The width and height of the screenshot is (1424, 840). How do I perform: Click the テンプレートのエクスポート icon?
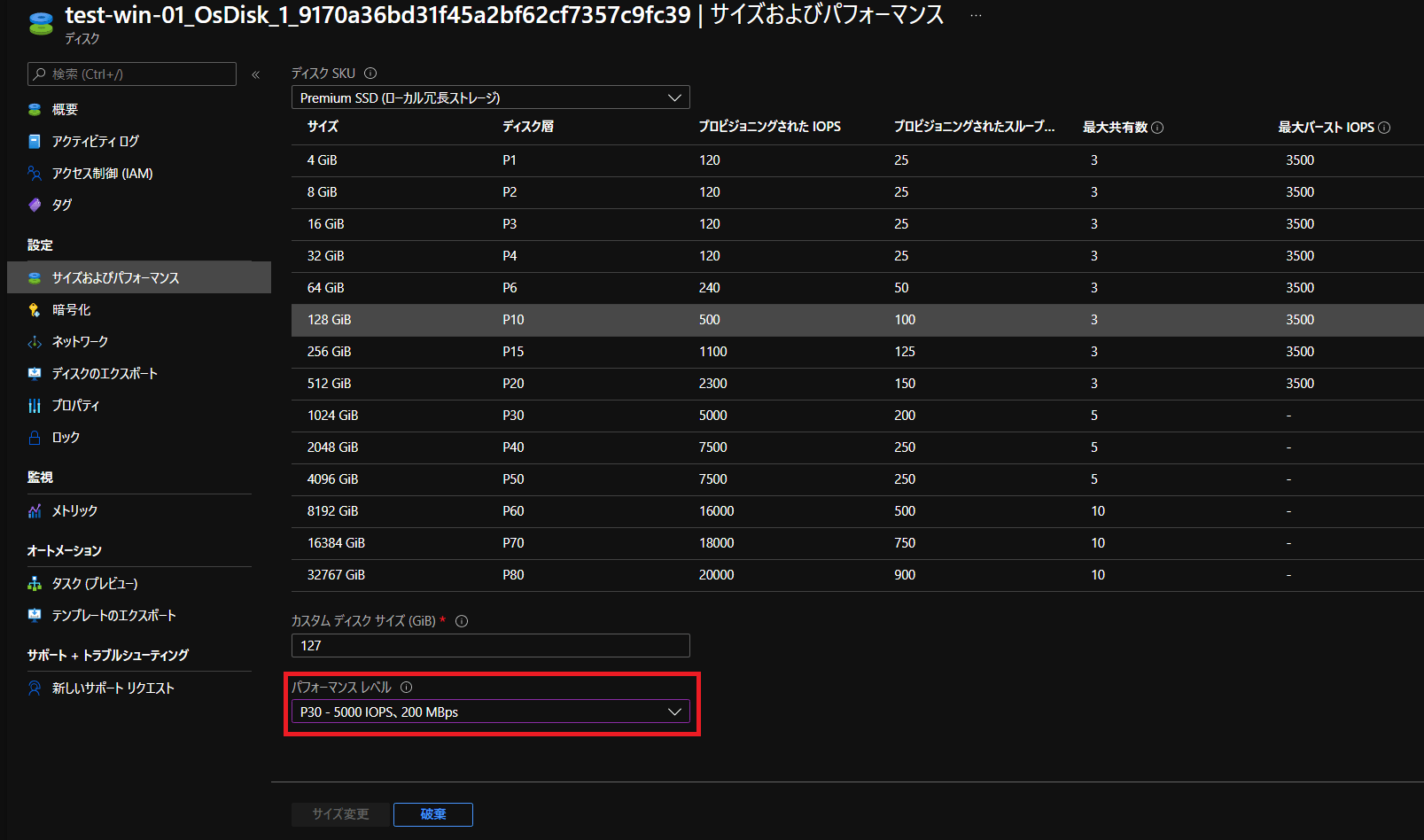35,616
